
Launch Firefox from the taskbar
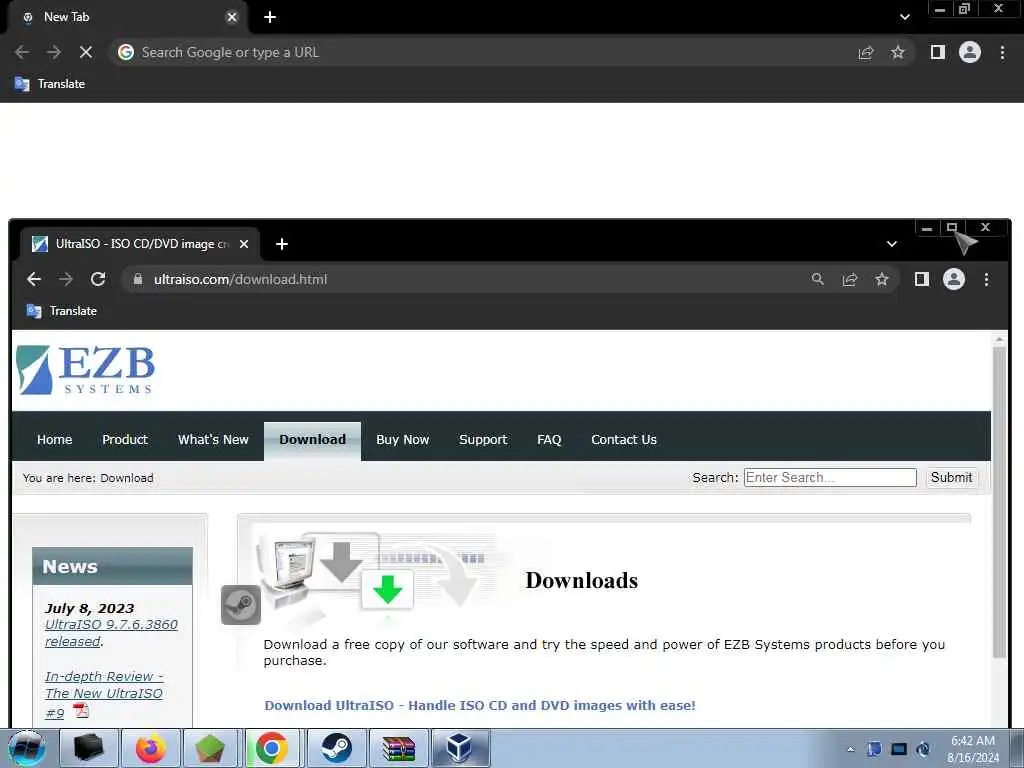151,748
